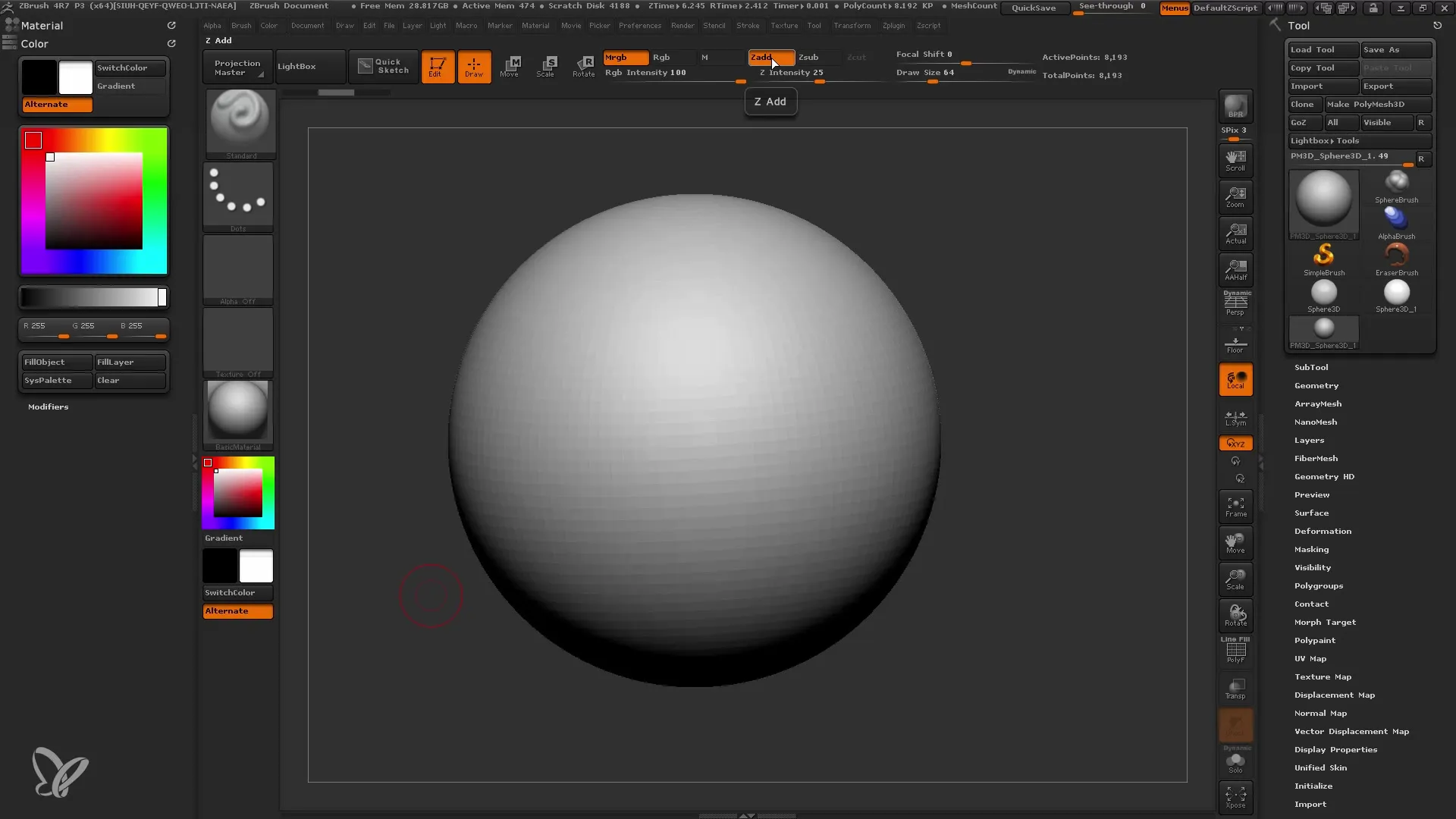The image size is (1456, 819).
Task: Enable Mrgb color mode toggle
Action: (x=617, y=57)
